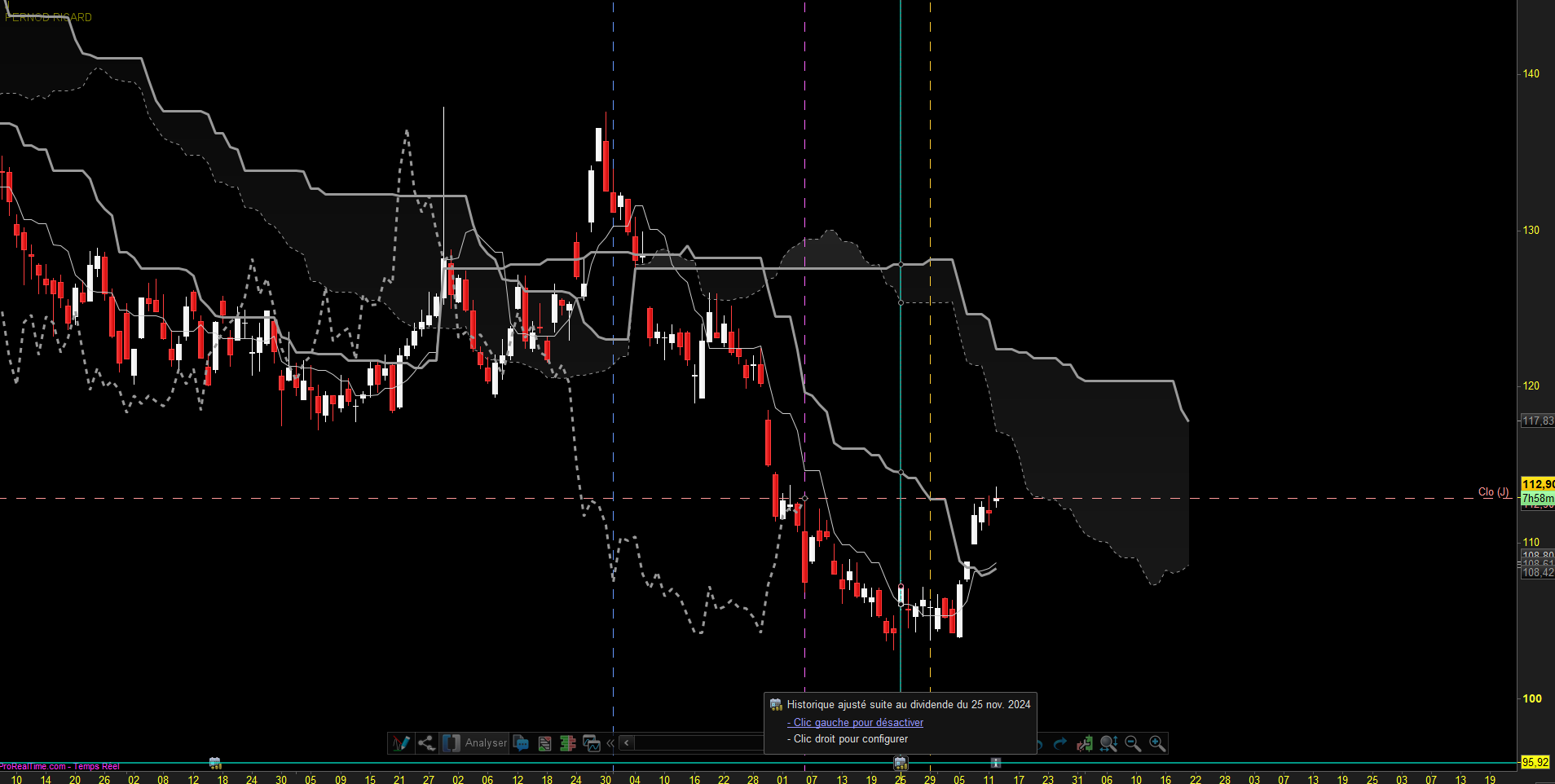This screenshot has width=1555, height=784.
Task: Click the share chart icon
Action: 426,743
